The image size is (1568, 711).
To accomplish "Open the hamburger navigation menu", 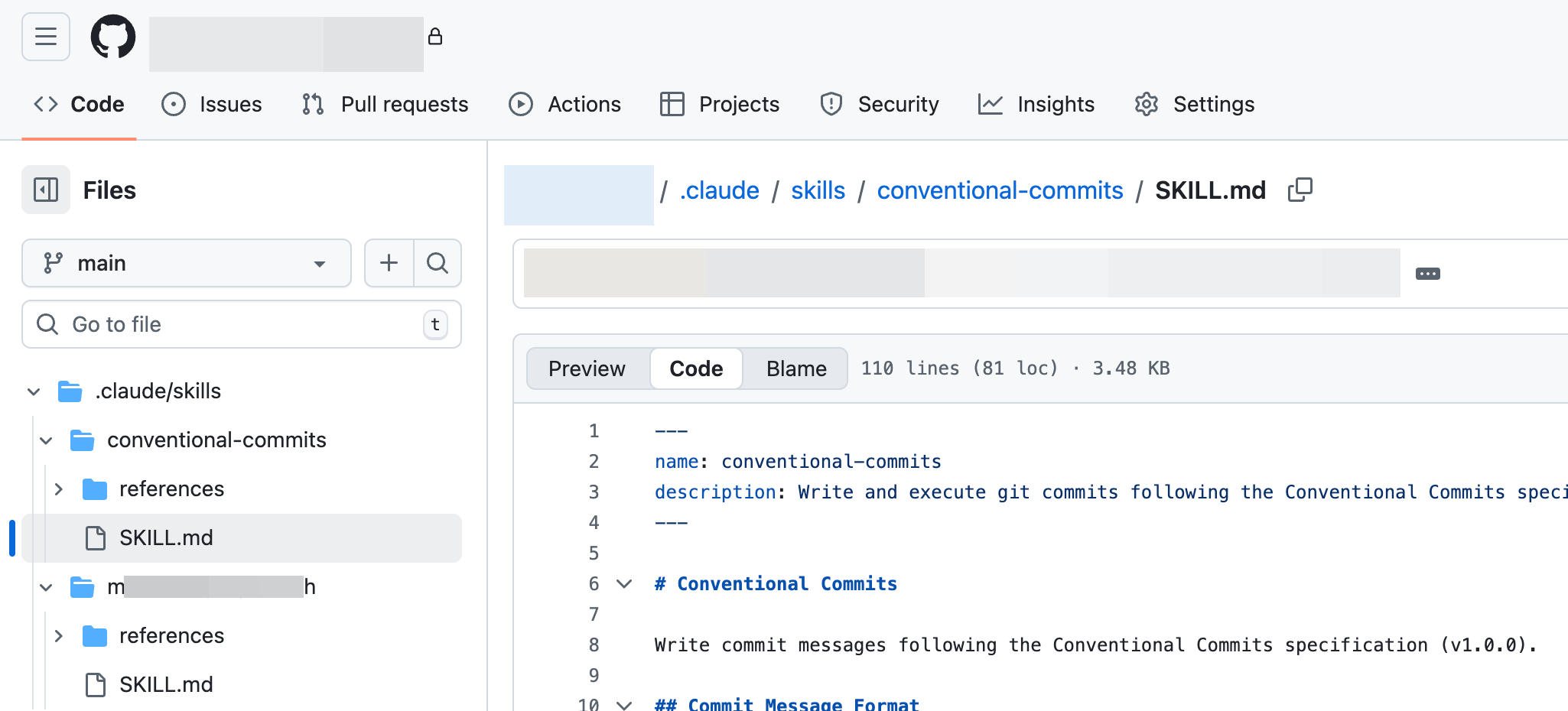I will [46, 37].
